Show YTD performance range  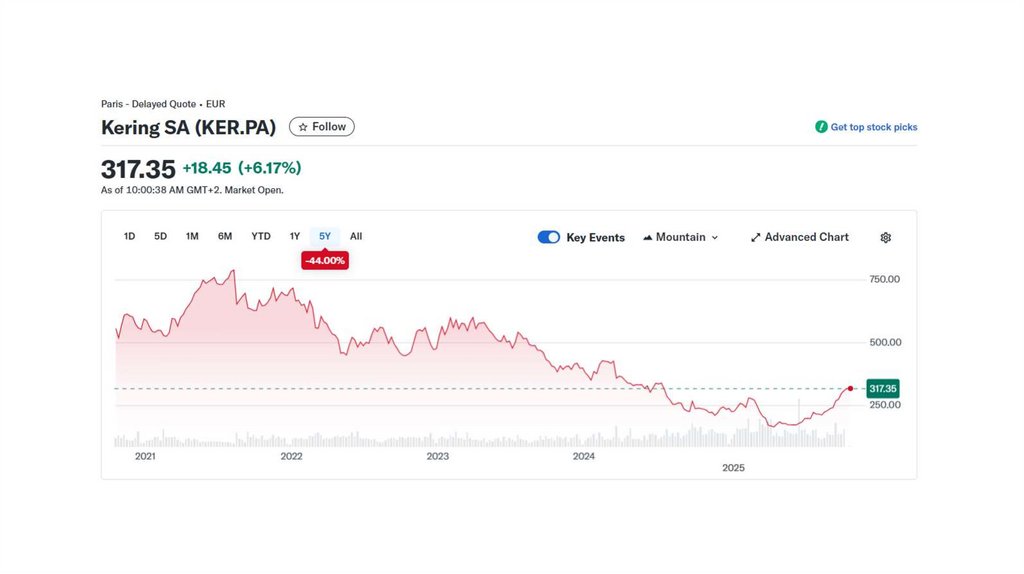261,237
